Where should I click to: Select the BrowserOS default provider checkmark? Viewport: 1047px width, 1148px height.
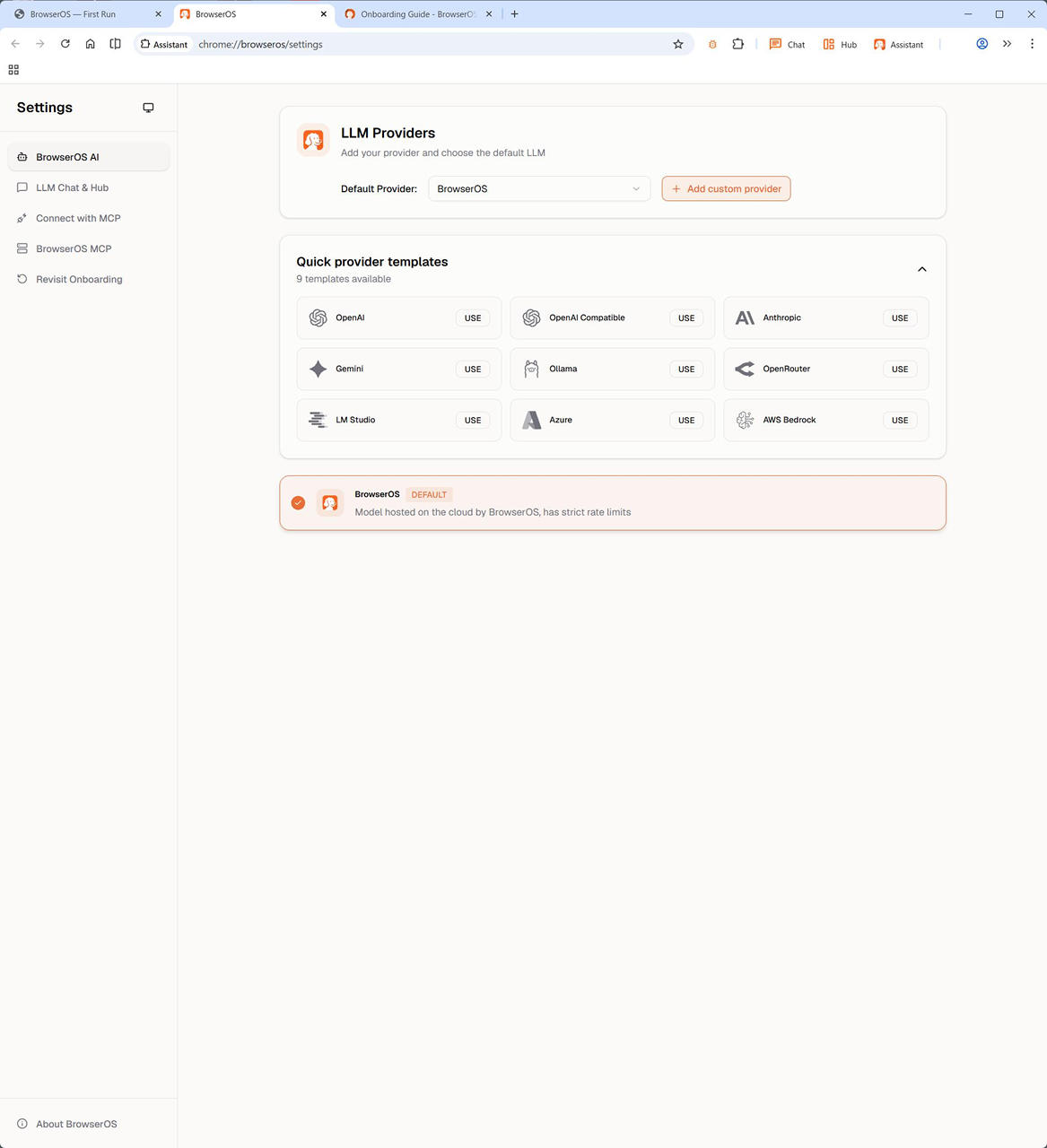point(298,503)
